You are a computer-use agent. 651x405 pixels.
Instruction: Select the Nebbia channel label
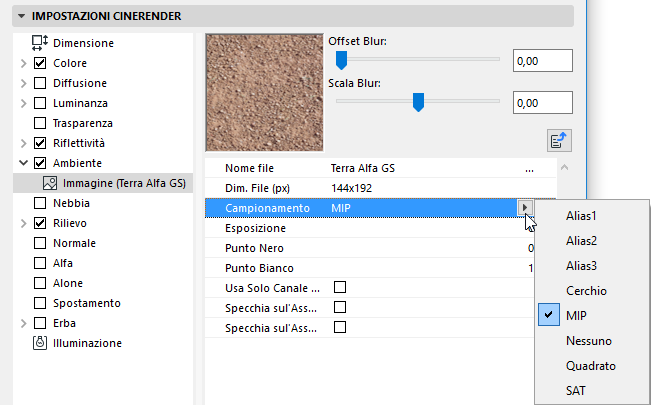[x=72, y=203]
